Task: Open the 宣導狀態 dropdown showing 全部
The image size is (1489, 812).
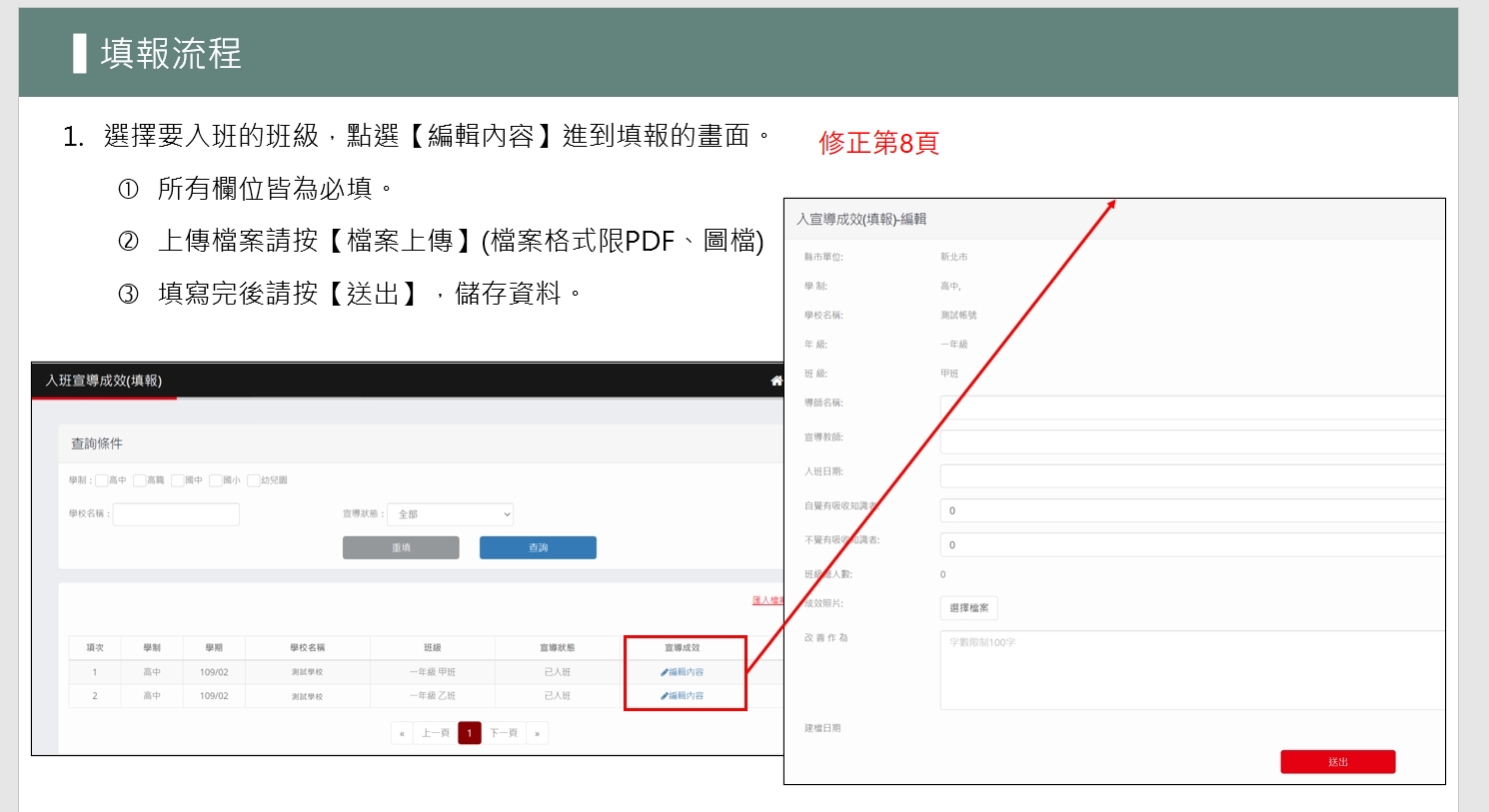Action: click(x=450, y=514)
